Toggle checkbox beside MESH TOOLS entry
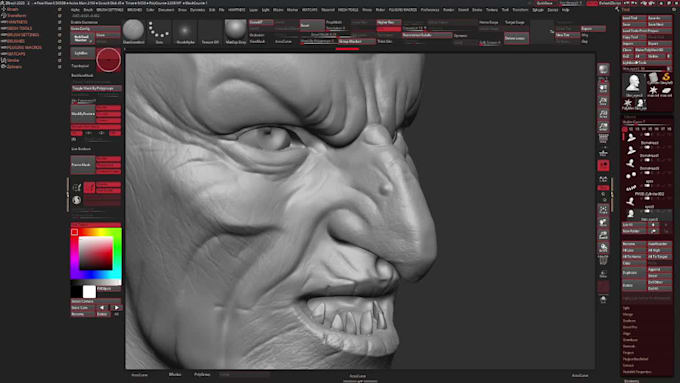 point(59,28)
